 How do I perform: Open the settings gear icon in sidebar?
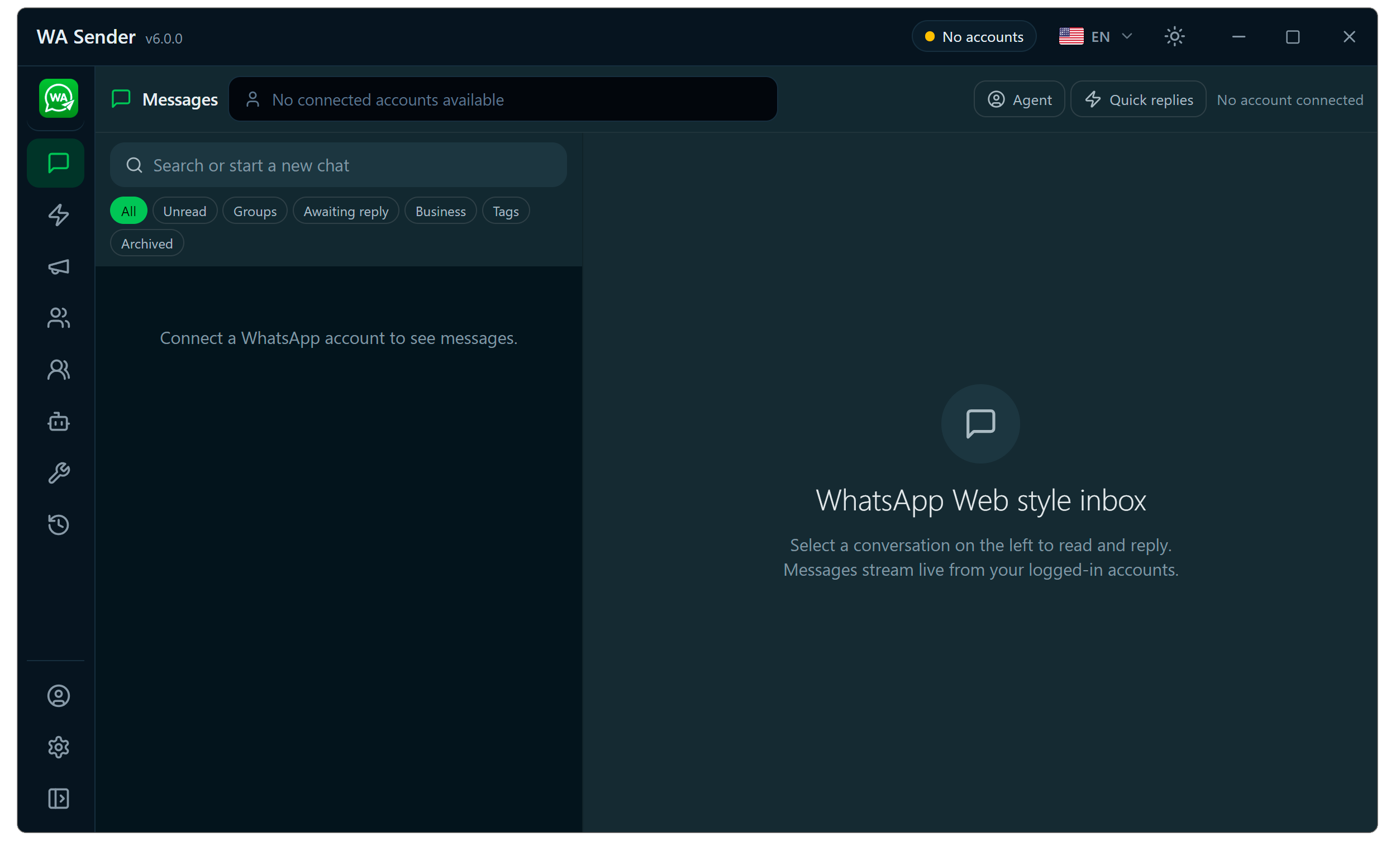(59, 748)
